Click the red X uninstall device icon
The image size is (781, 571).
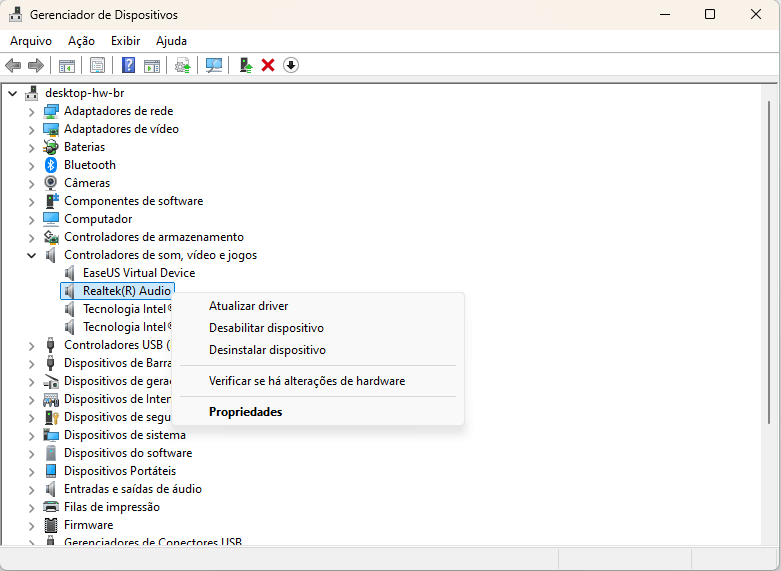(x=268, y=65)
